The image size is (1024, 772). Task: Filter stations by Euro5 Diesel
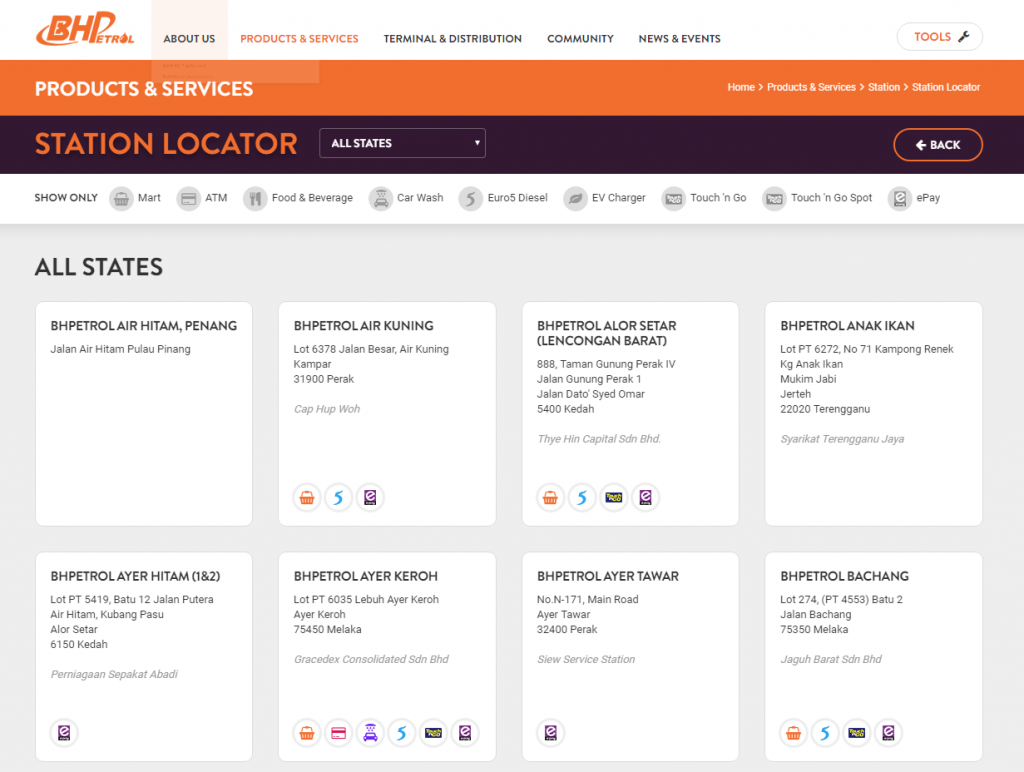pyautogui.click(x=503, y=198)
